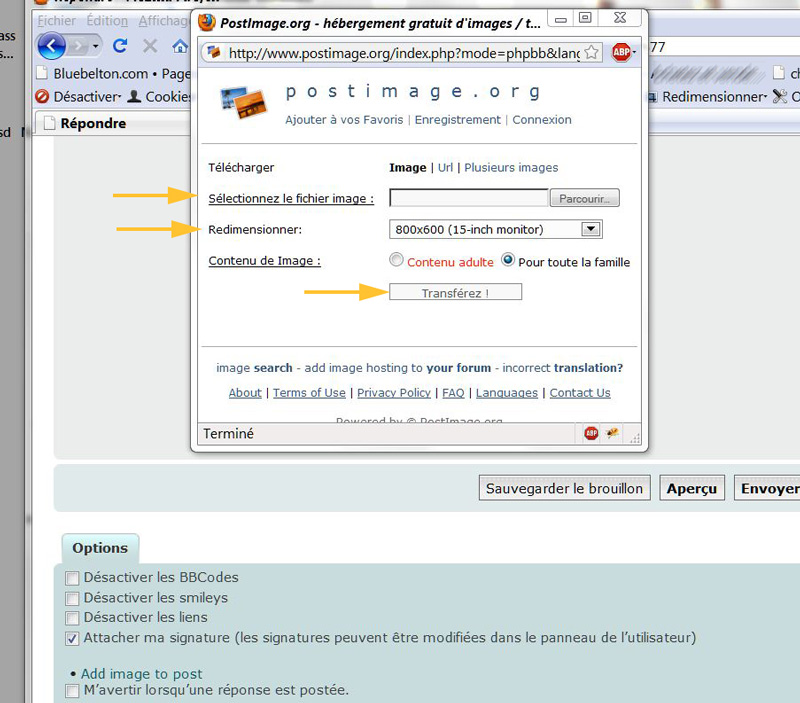Bookmark the PostImage page with the star icon
Viewport: 800px width, 703px height.
coord(591,52)
